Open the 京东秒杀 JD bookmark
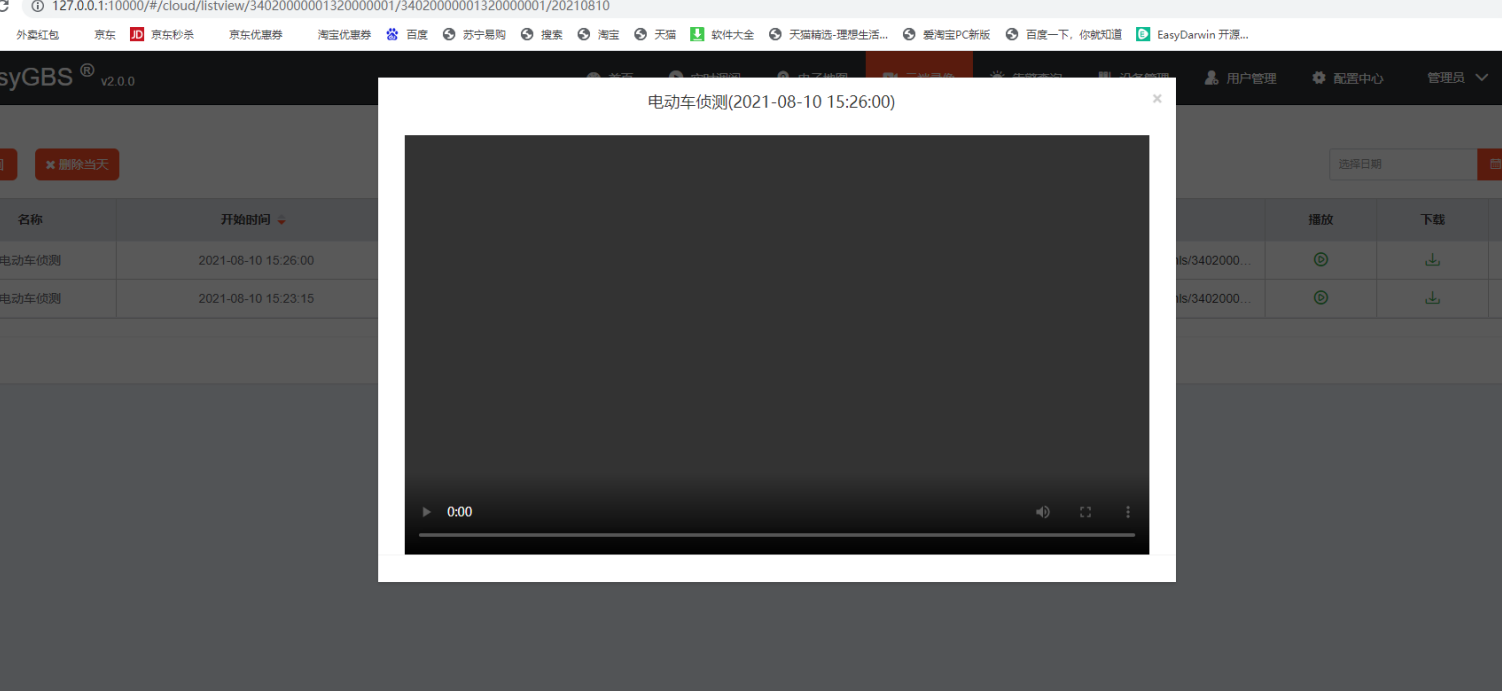The image size is (1502, 691). (162, 34)
